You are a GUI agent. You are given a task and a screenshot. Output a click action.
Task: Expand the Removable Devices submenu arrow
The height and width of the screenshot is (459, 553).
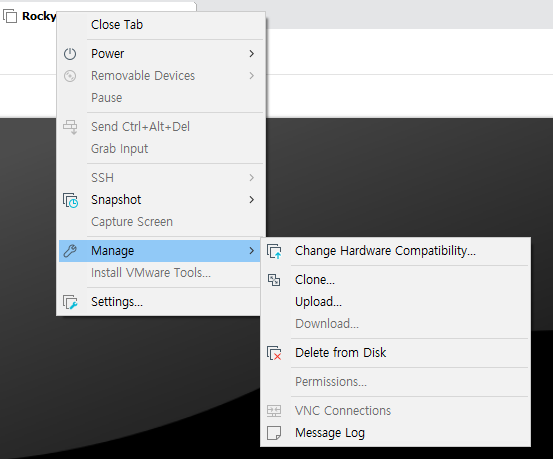251,76
